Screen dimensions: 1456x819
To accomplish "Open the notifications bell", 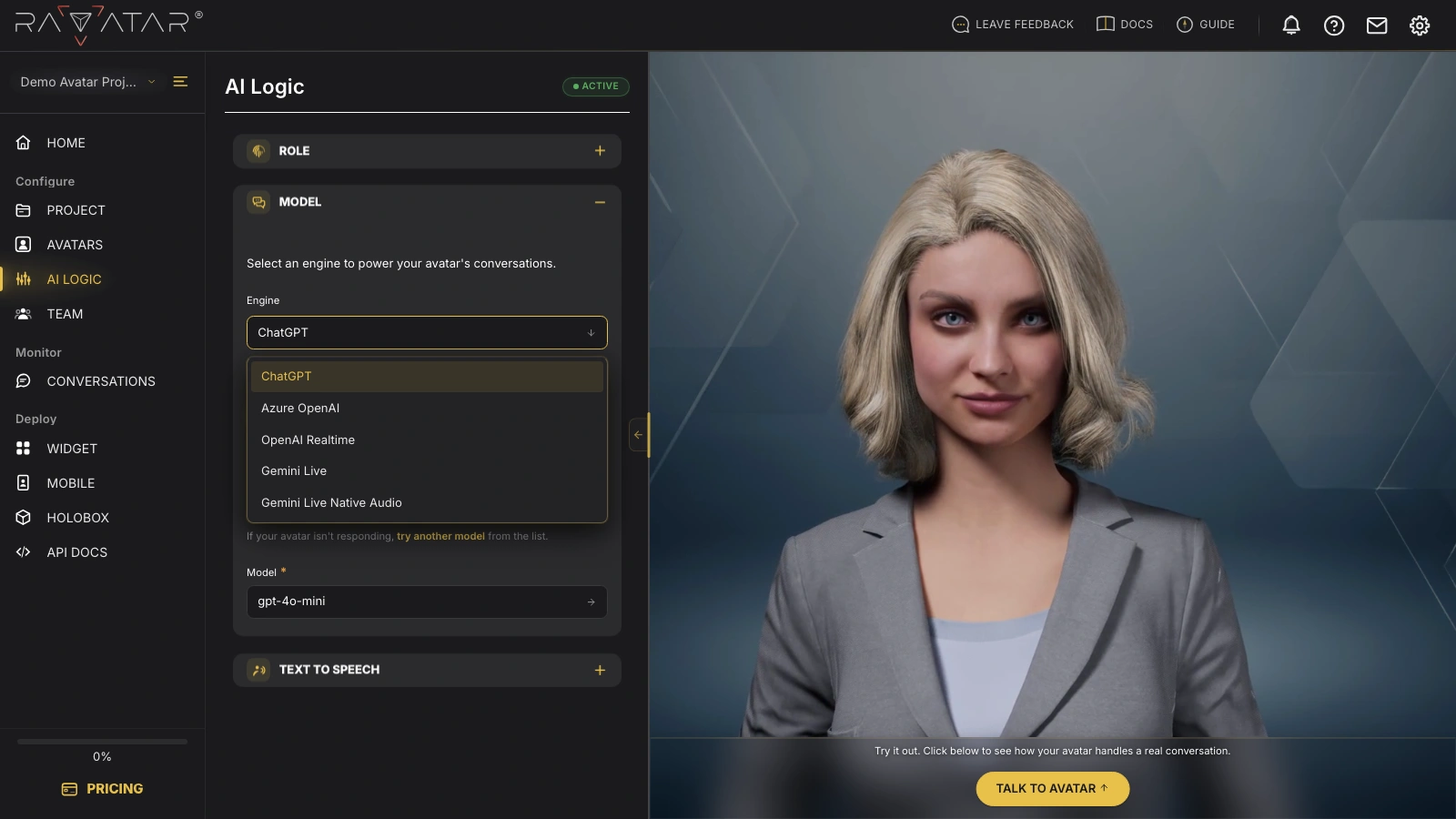I will click(x=1290, y=25).
